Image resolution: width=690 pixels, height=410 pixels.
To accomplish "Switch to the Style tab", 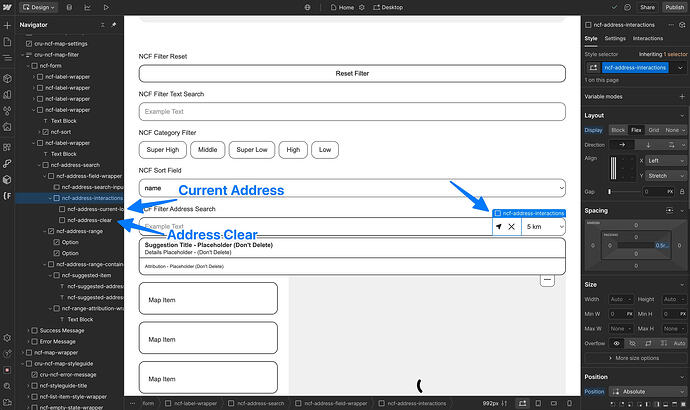I will [591, 39].
